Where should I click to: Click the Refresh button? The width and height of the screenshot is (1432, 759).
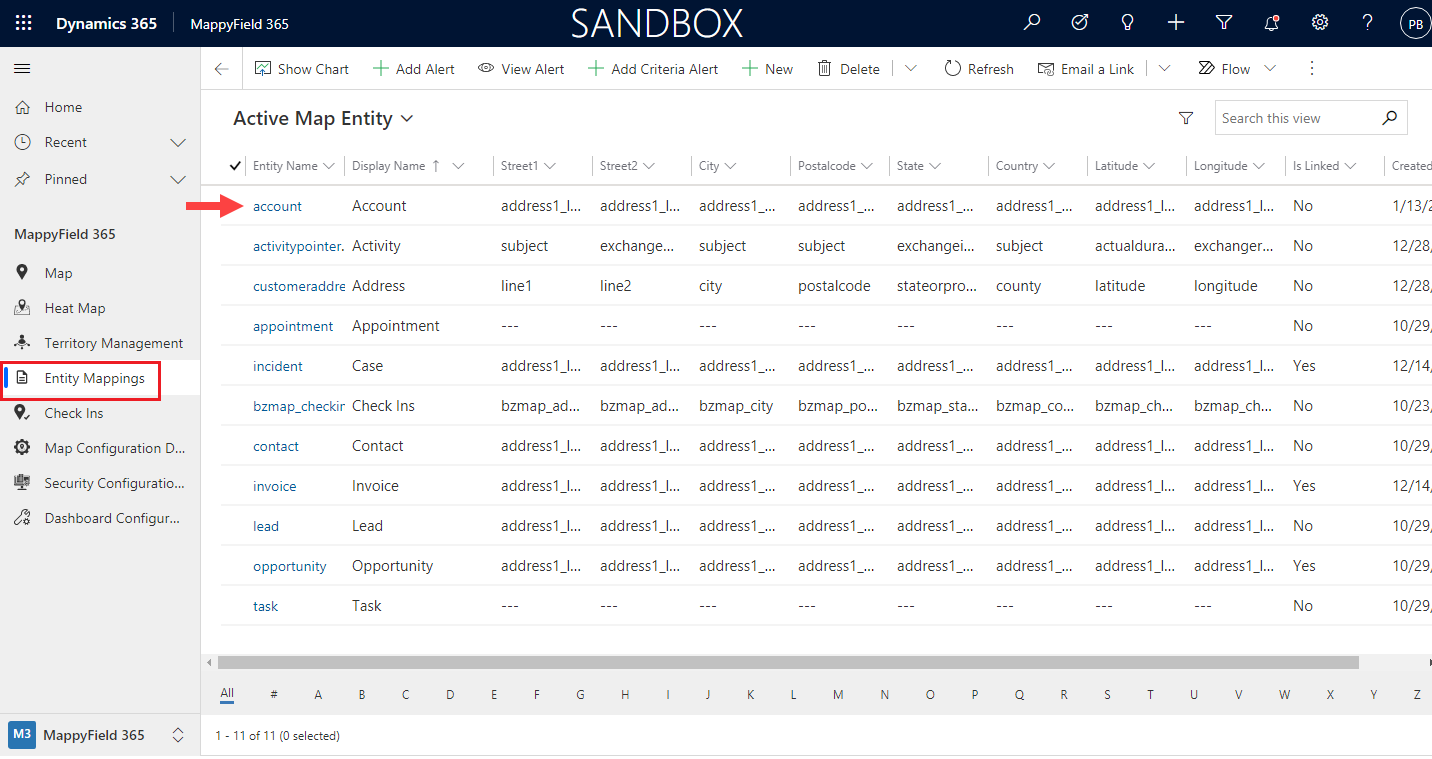(979, 69)
